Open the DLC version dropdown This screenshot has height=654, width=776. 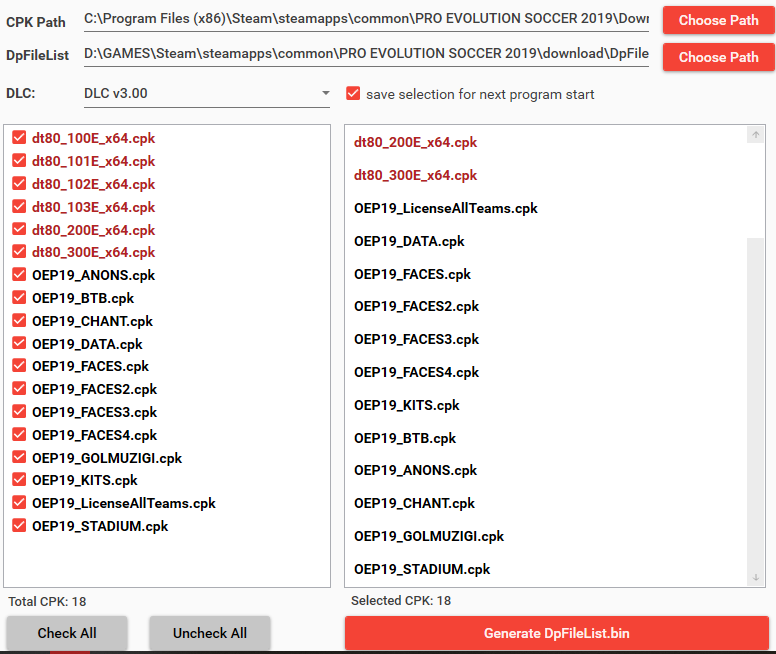206,94
